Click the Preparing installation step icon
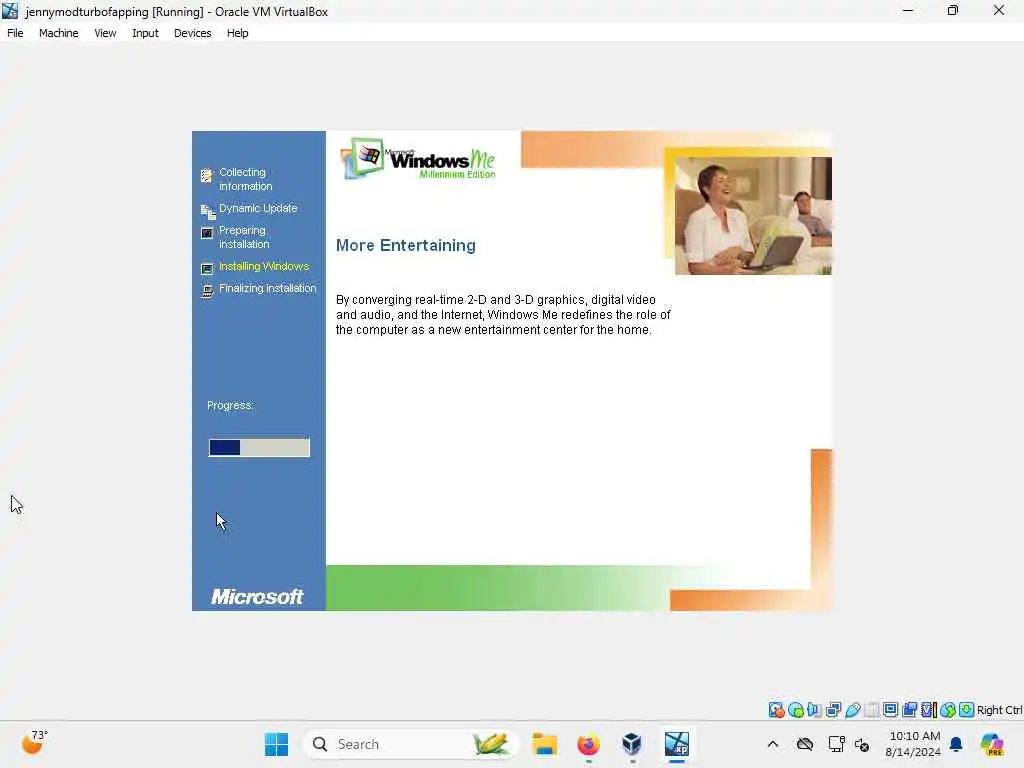The image size is (1024, 768). [207, 233]
